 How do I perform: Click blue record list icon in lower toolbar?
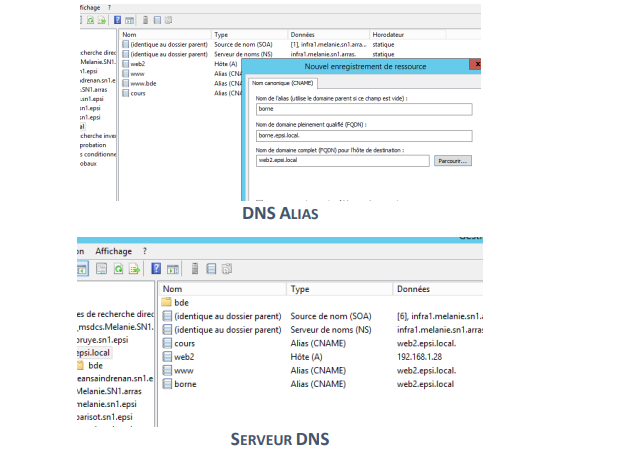tap(211, 269)
